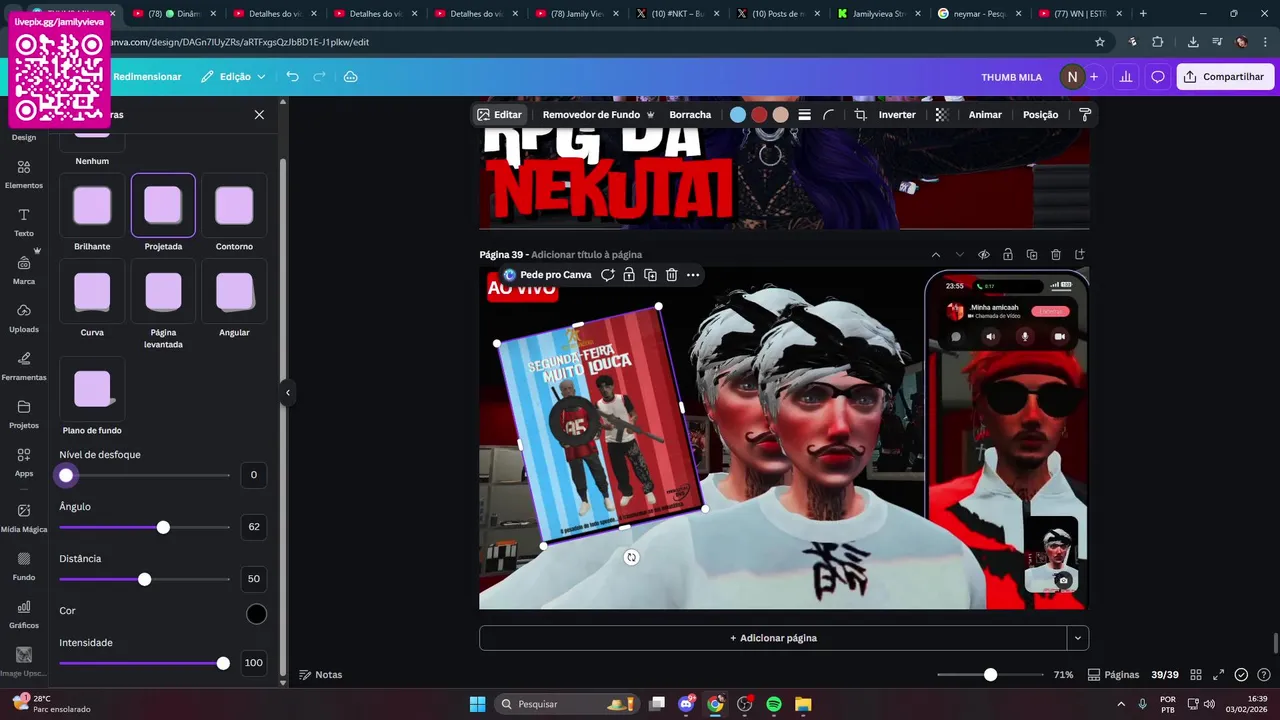Screen dimensions: 1280x720
Task: Click the THUMB MILA design title
Action: coord(1012,77)
